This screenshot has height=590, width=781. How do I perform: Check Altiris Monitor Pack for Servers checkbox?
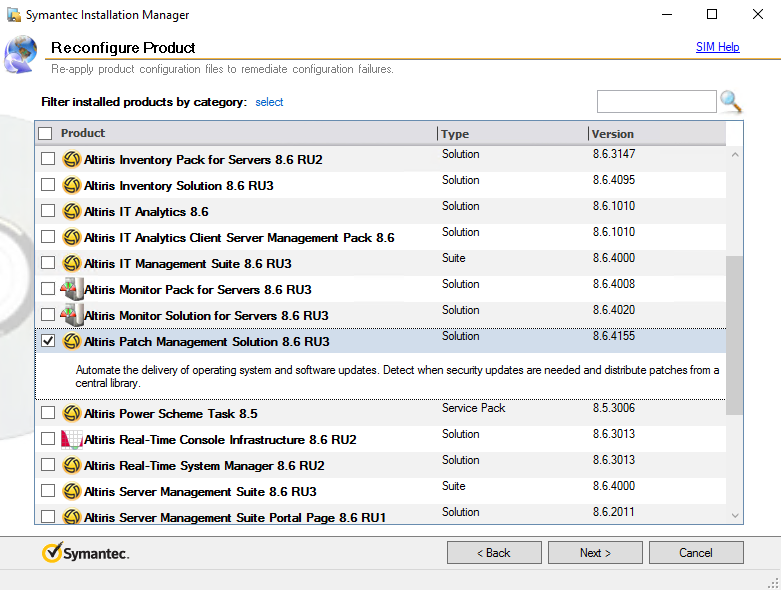tap(48, 289)
